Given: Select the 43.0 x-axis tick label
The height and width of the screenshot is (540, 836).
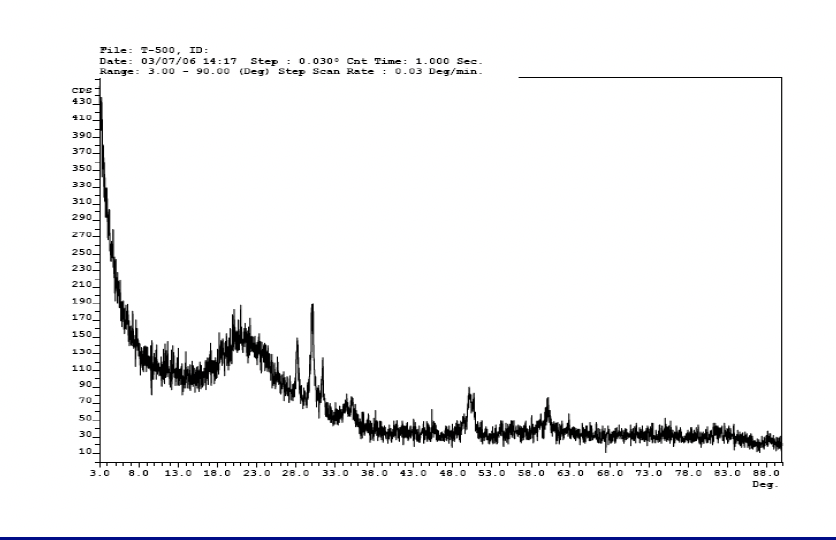Looking at the screenshot, I should [x=413, y=473].
